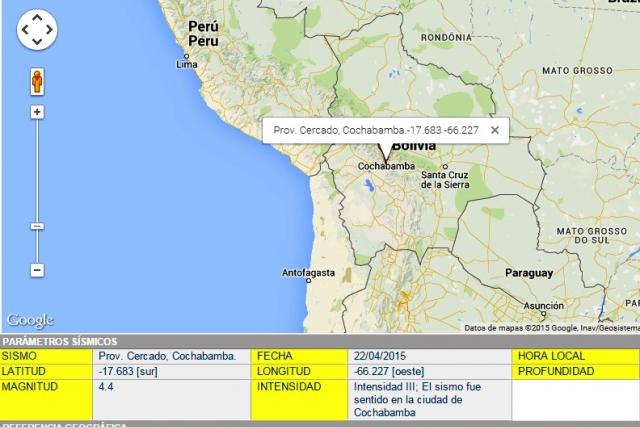Click the upper MATO GROSSO region label

577,71
